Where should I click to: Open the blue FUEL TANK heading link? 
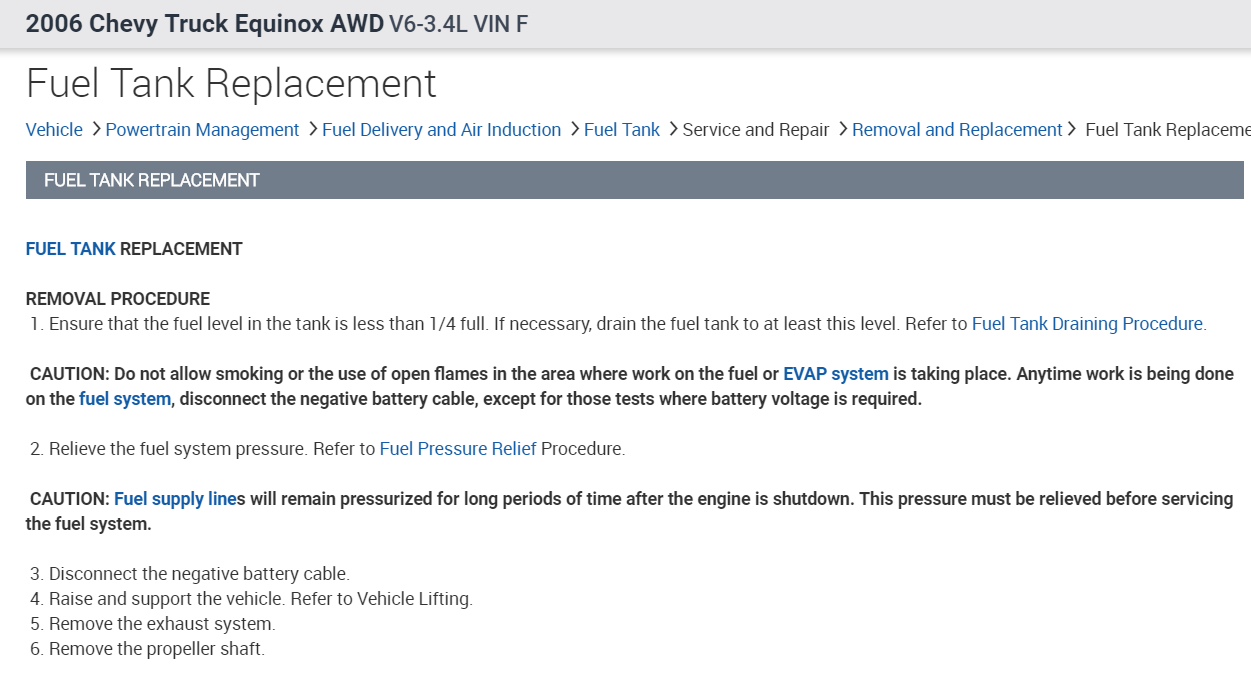pyautogui.click(x=71, y=249)
